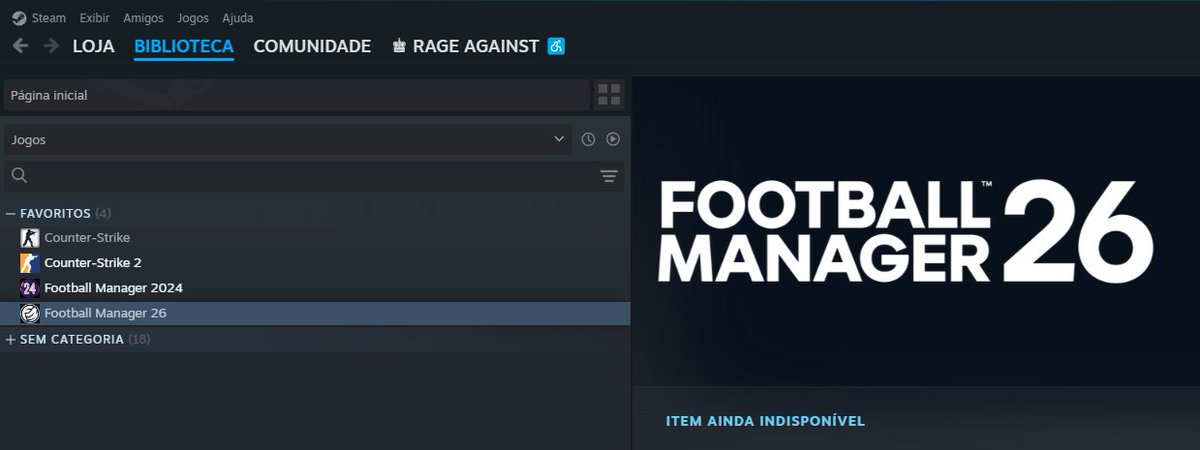Toggle the collections grid view icon

coord(609,95)
